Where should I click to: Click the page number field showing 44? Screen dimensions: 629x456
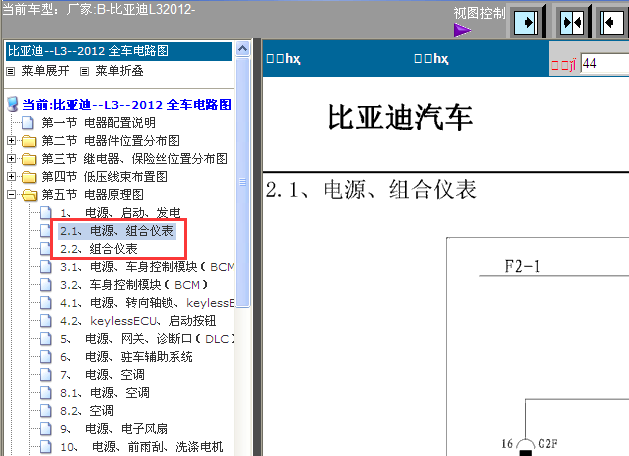605,64
